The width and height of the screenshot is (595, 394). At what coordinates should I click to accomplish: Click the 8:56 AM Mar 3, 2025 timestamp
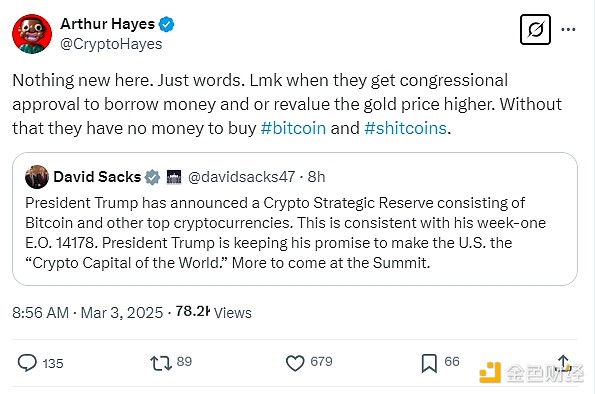(88, 313)
